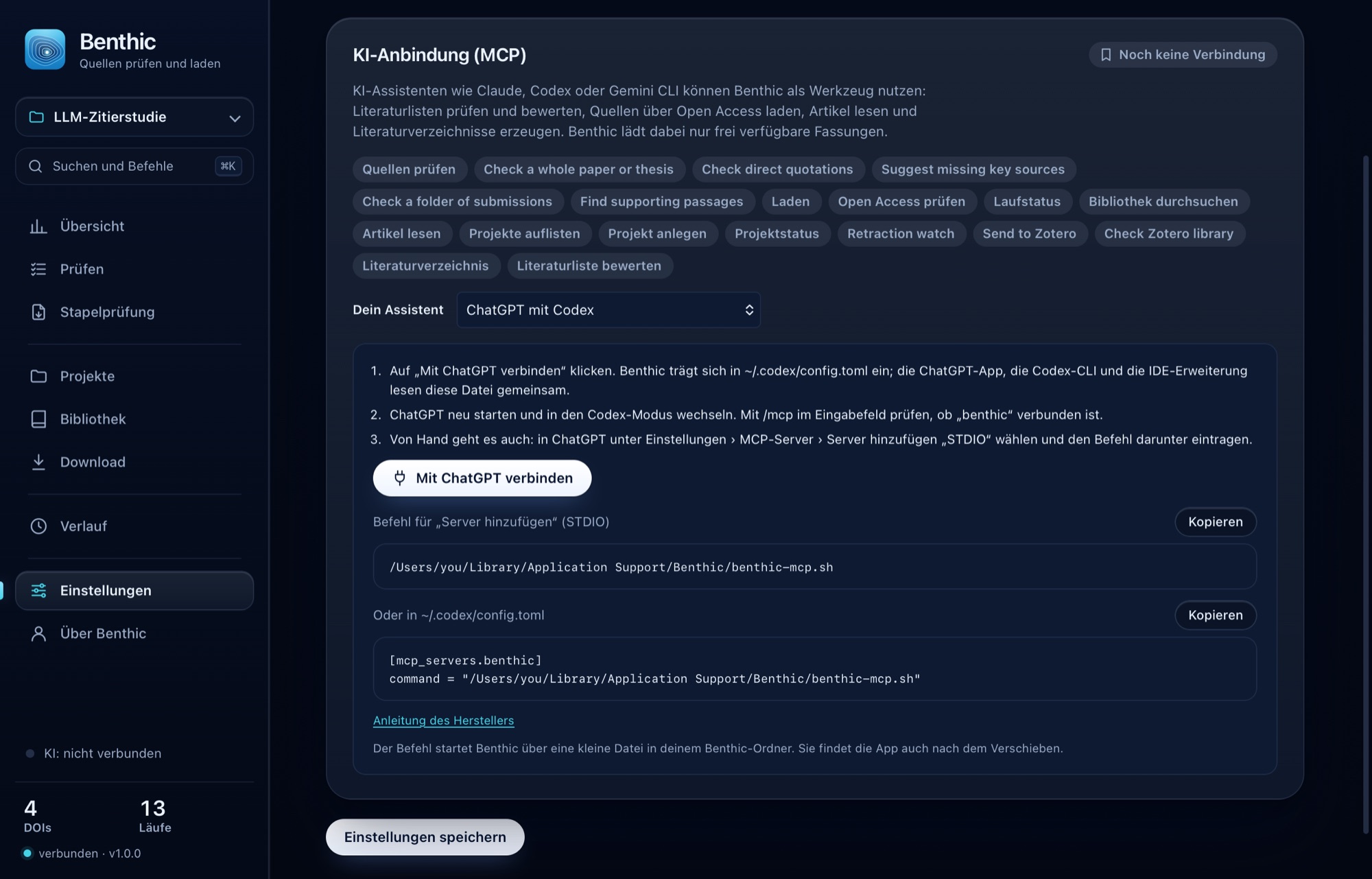The width and height of the screenshot is (1372, 879).
Task: Click the Übersicht bar chart icon
Action: (38, 226)
